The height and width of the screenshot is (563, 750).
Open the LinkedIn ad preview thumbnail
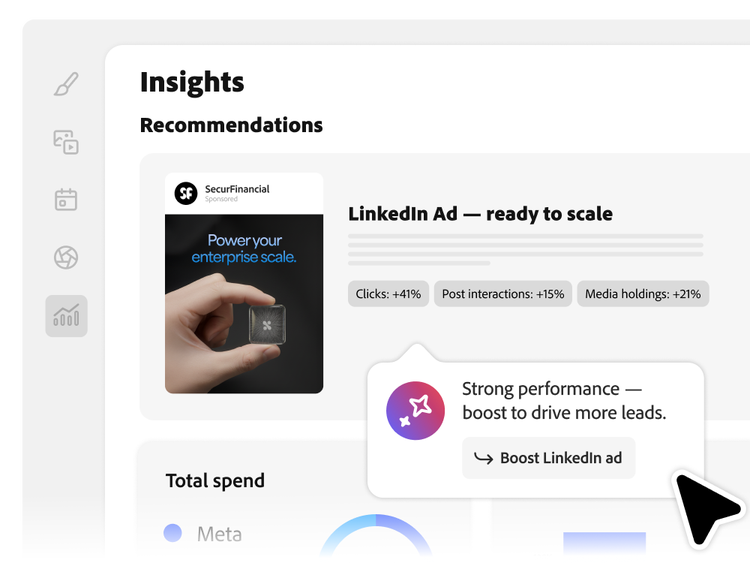coord(244,300)
